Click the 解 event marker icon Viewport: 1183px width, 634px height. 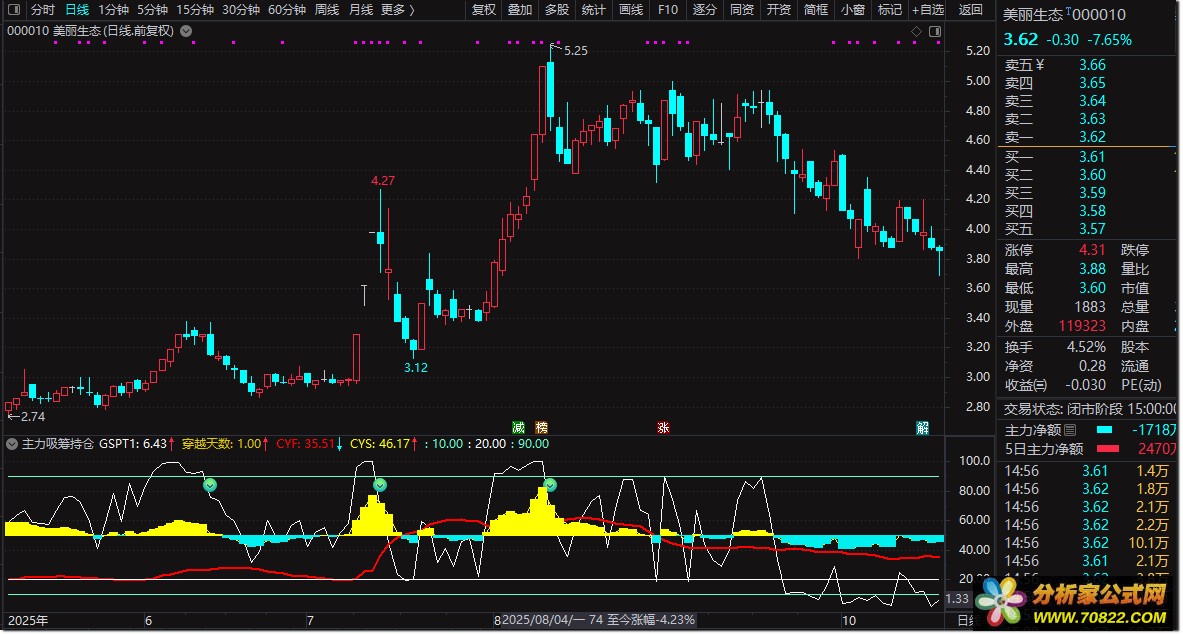click(922, 428)
